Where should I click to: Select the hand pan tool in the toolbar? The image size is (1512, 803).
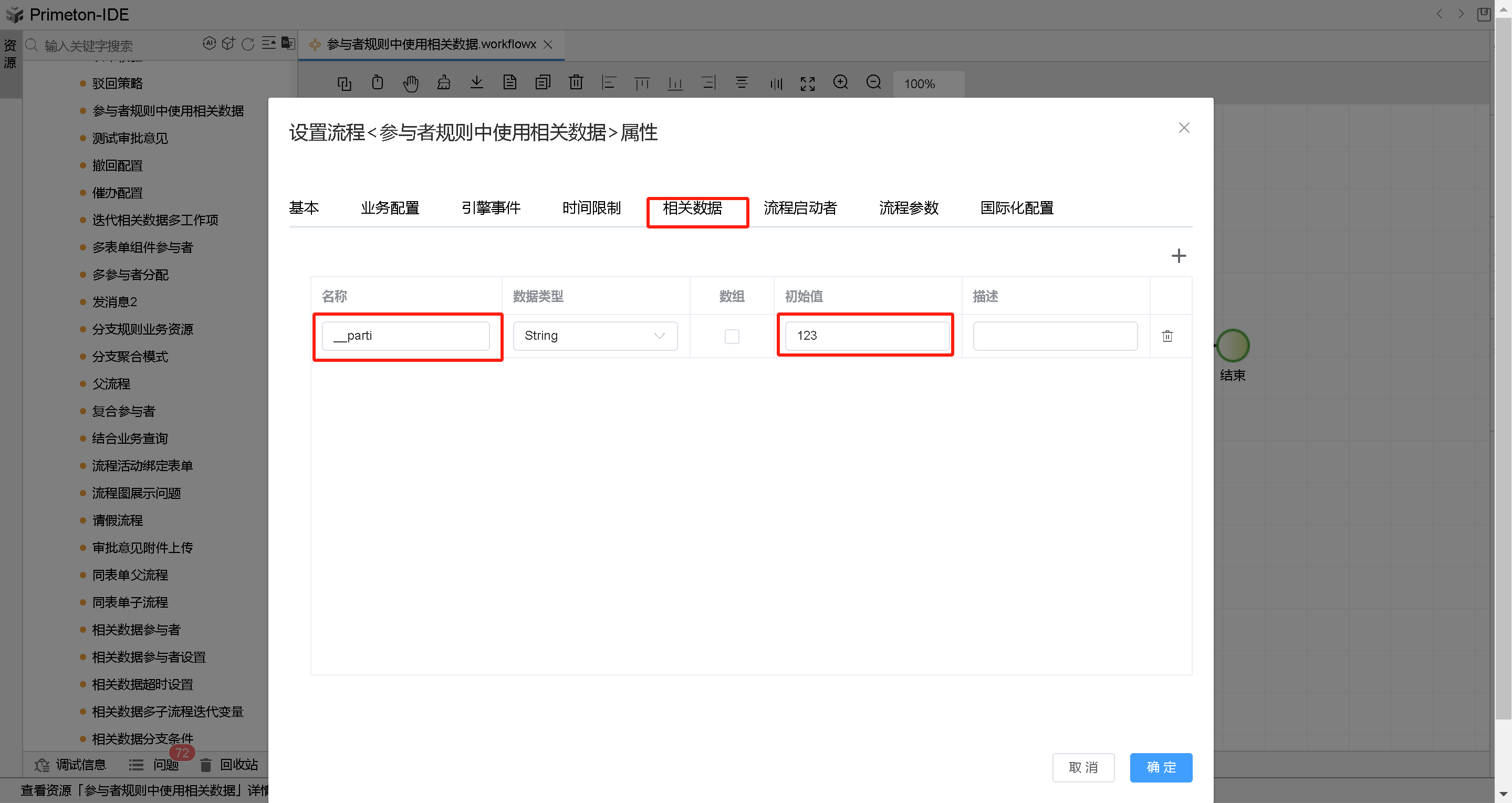(411, 84)
